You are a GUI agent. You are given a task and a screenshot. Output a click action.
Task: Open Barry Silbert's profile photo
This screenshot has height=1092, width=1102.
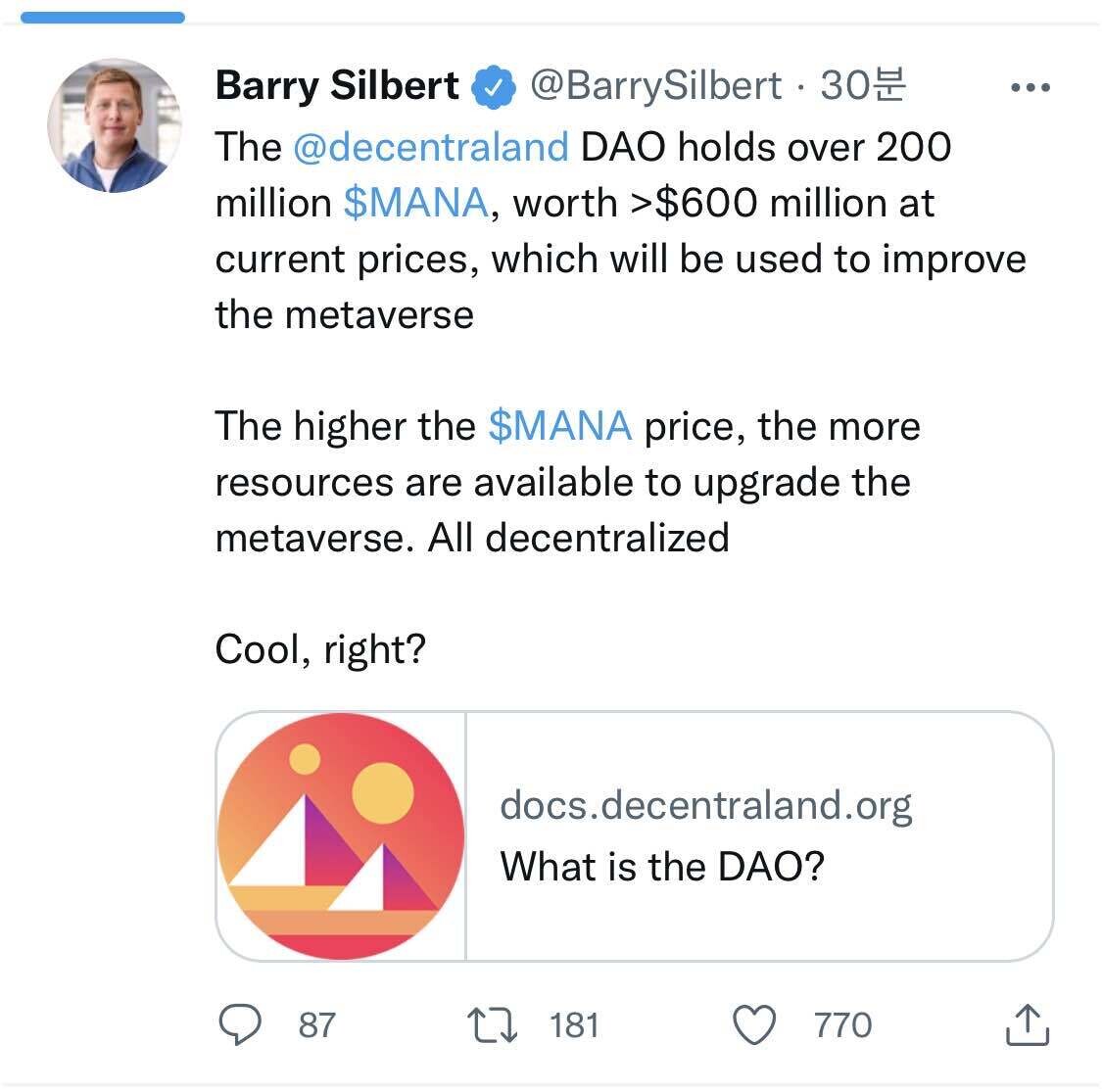click(115, 125)
